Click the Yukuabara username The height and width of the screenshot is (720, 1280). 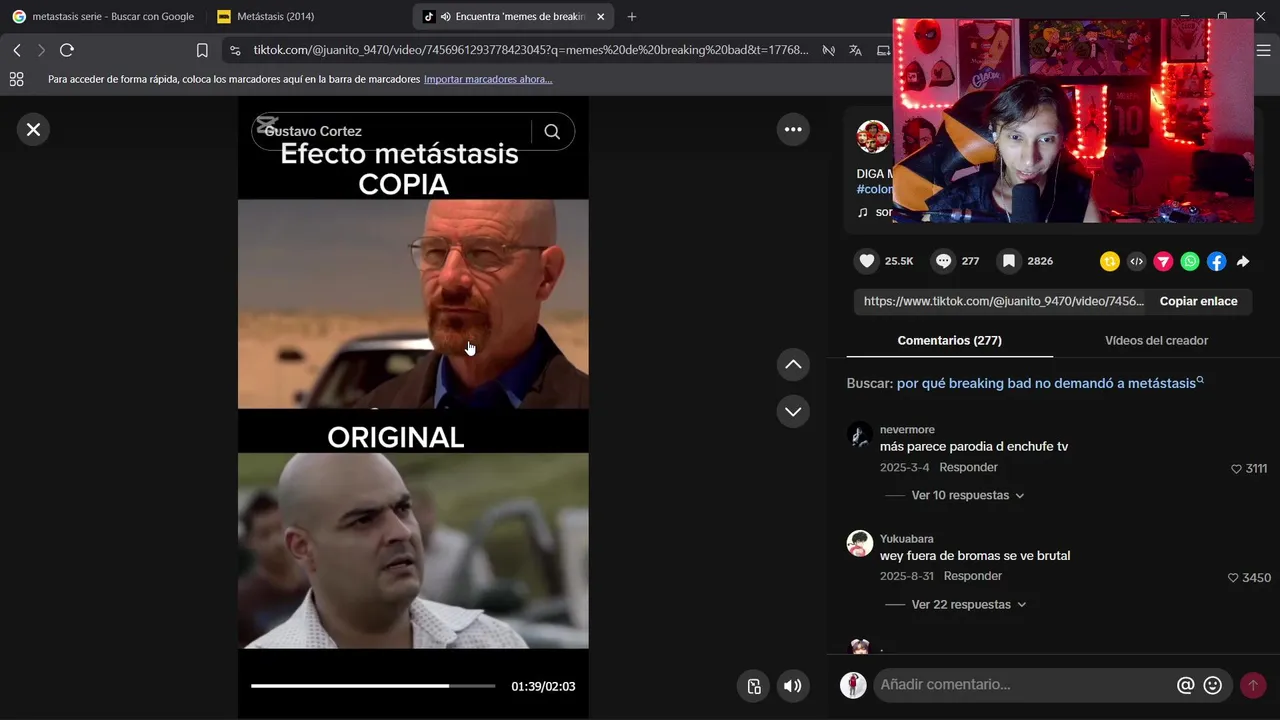click(906, 539)
